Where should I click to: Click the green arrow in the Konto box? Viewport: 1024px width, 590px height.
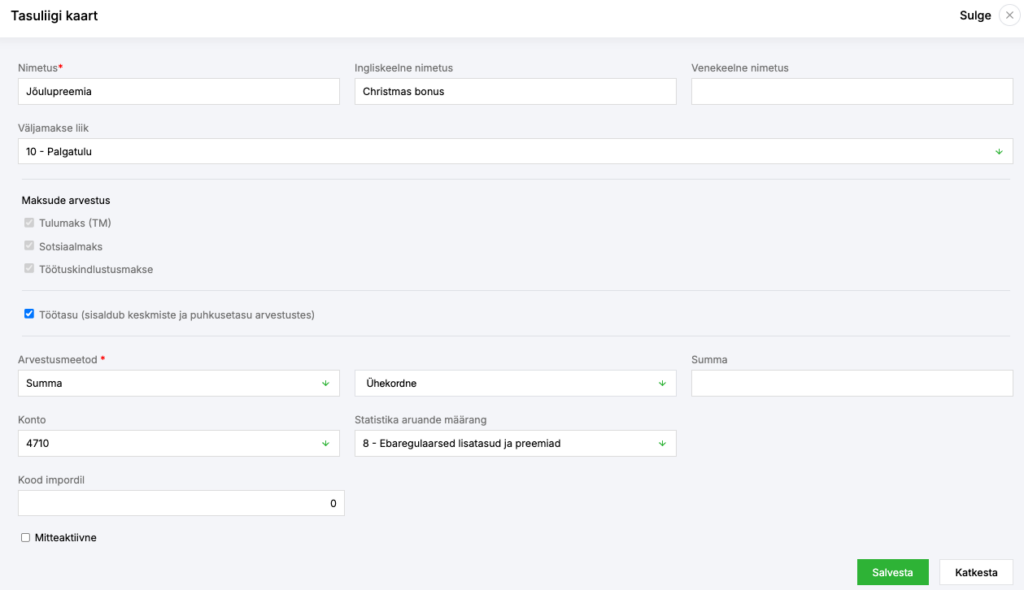[325, 444]
